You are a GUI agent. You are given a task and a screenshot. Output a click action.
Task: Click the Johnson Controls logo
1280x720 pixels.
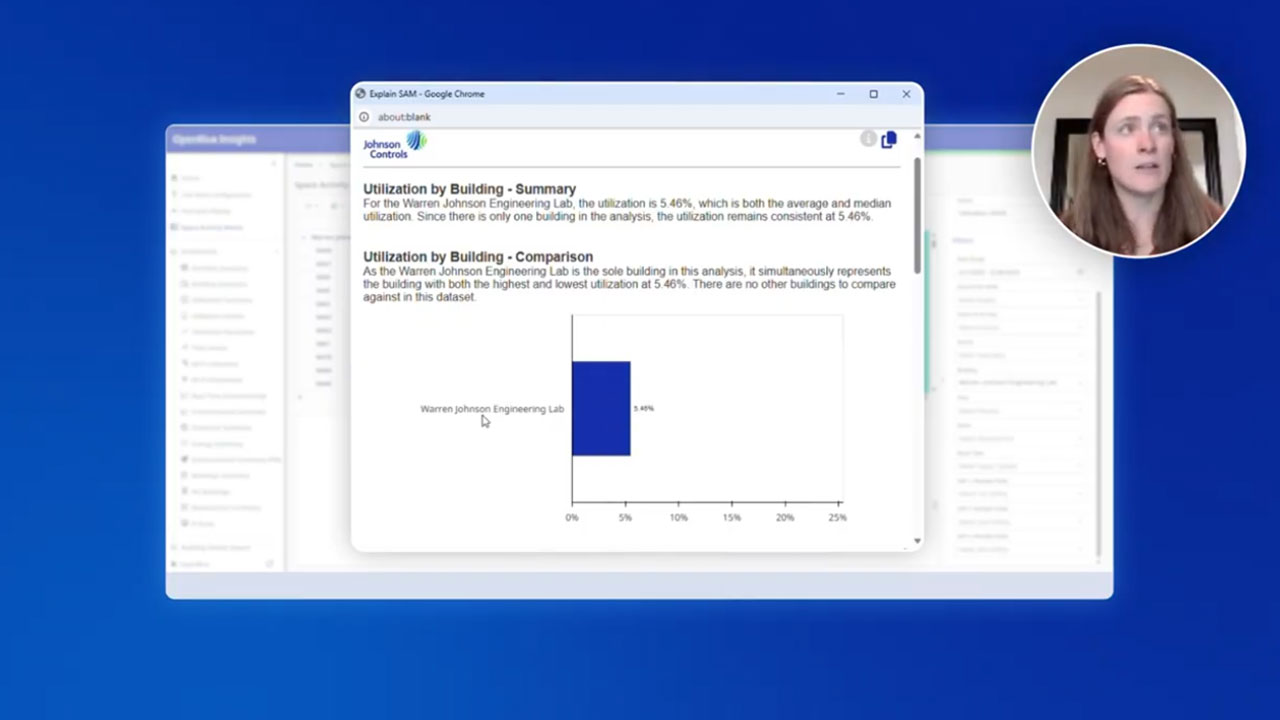[395, 145]
